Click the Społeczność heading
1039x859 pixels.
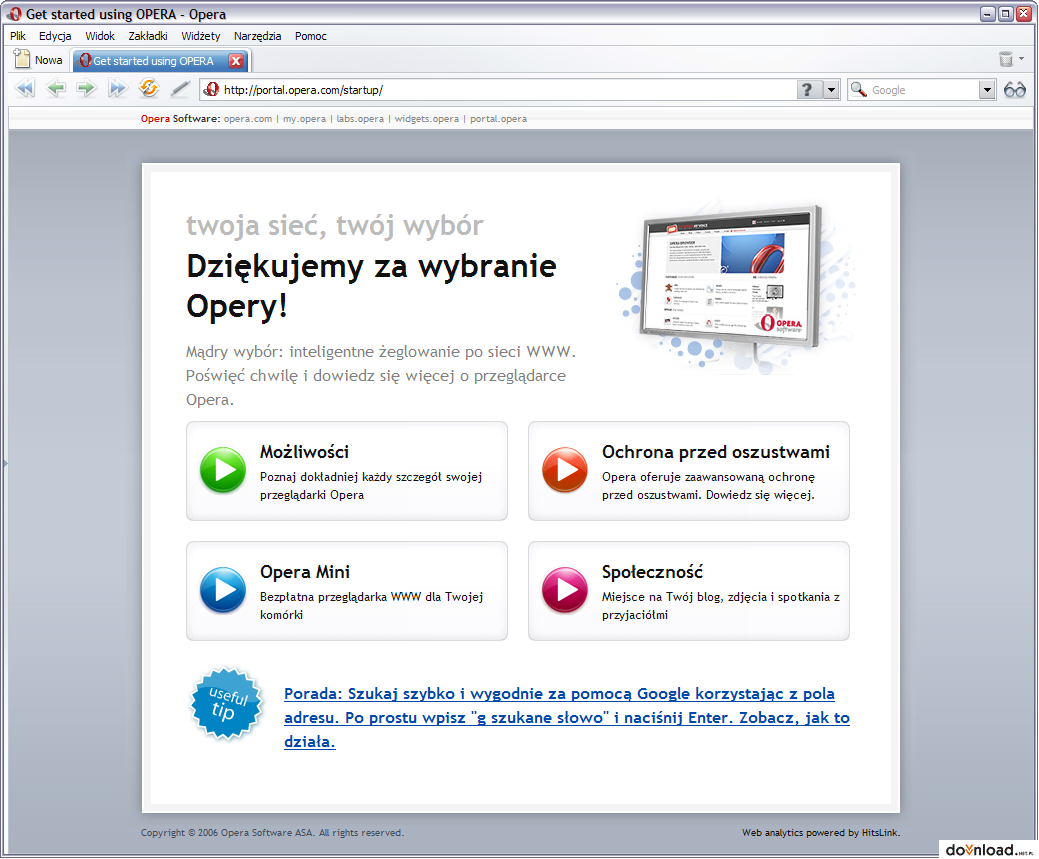(652, 572)
